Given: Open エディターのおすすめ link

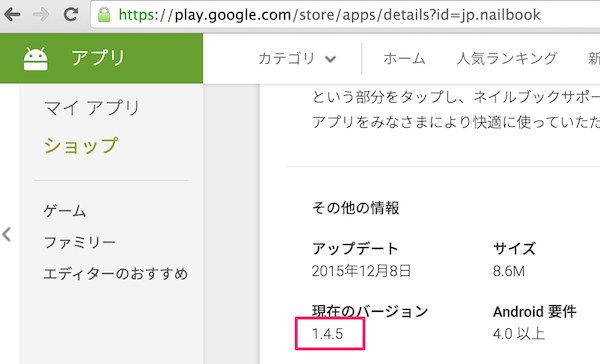Looking at the screenshot, I should click(x=116, y=274).
